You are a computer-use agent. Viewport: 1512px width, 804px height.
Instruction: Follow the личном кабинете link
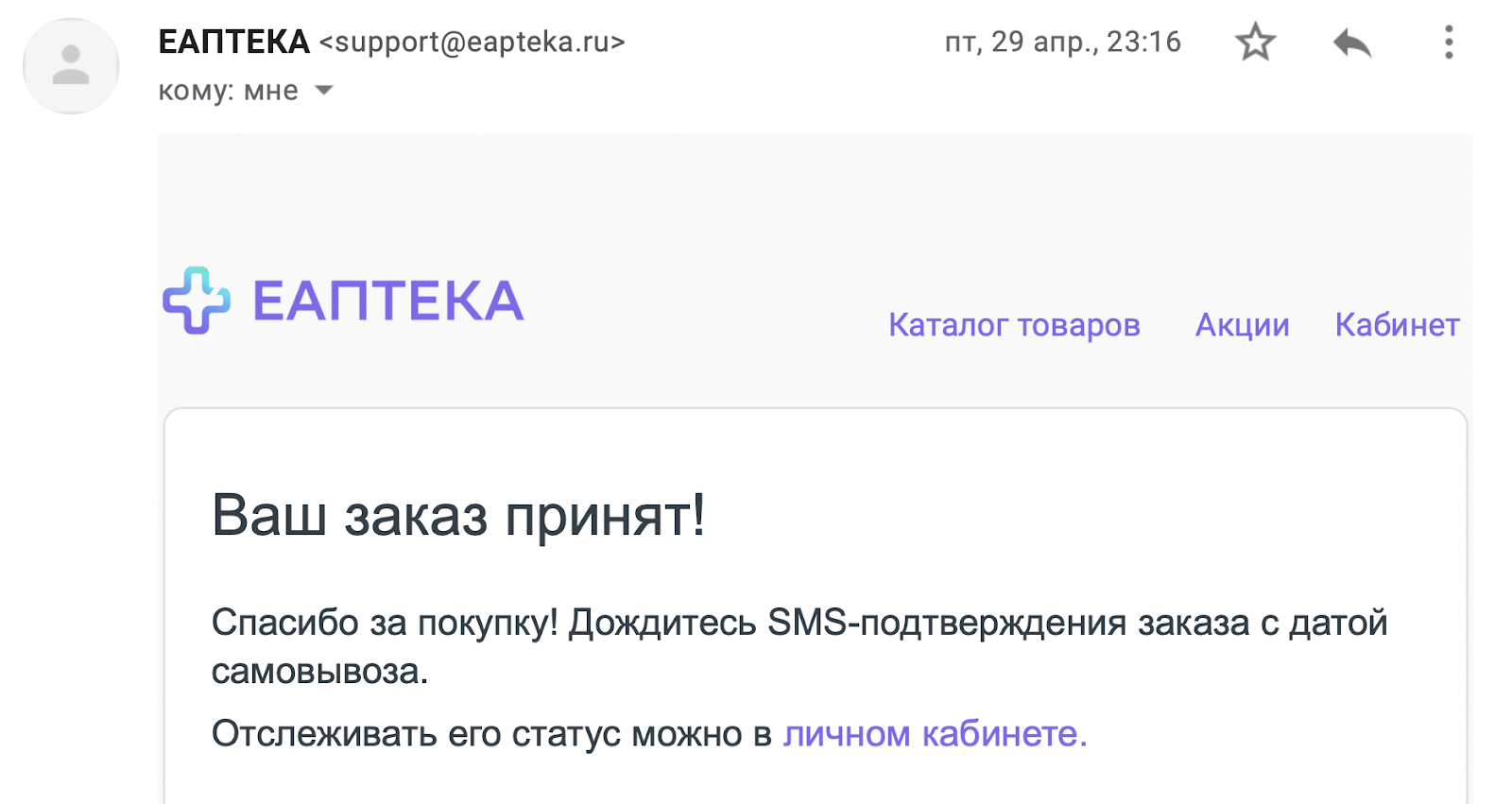coord(935,734)
